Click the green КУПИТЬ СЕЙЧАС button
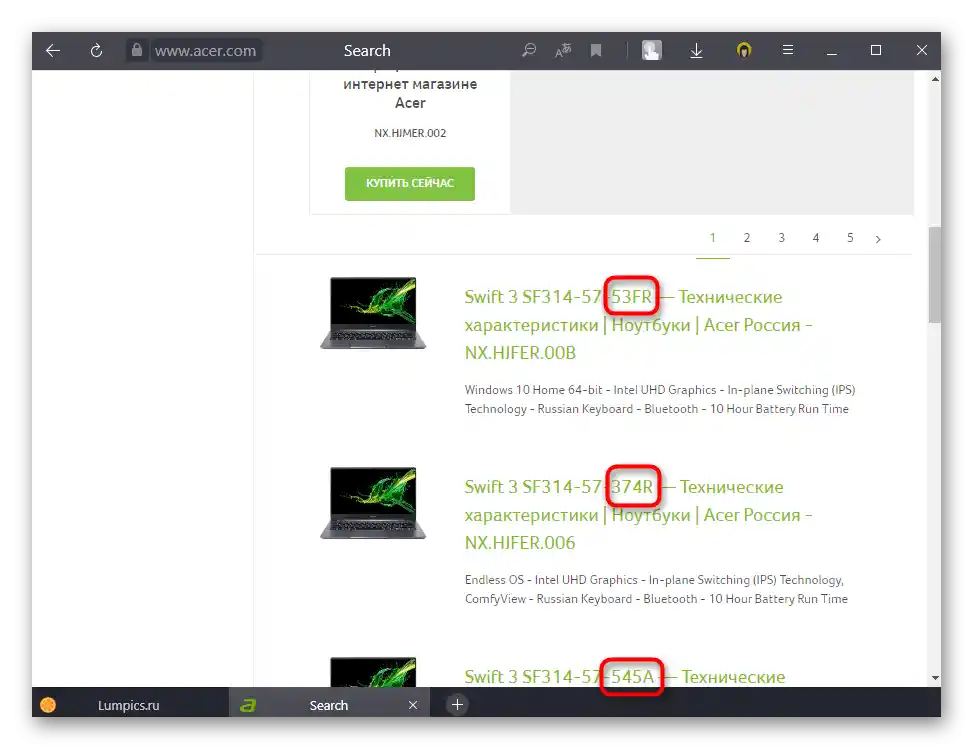This screenshot has height=749, width=973. click(x=410, y=183)
